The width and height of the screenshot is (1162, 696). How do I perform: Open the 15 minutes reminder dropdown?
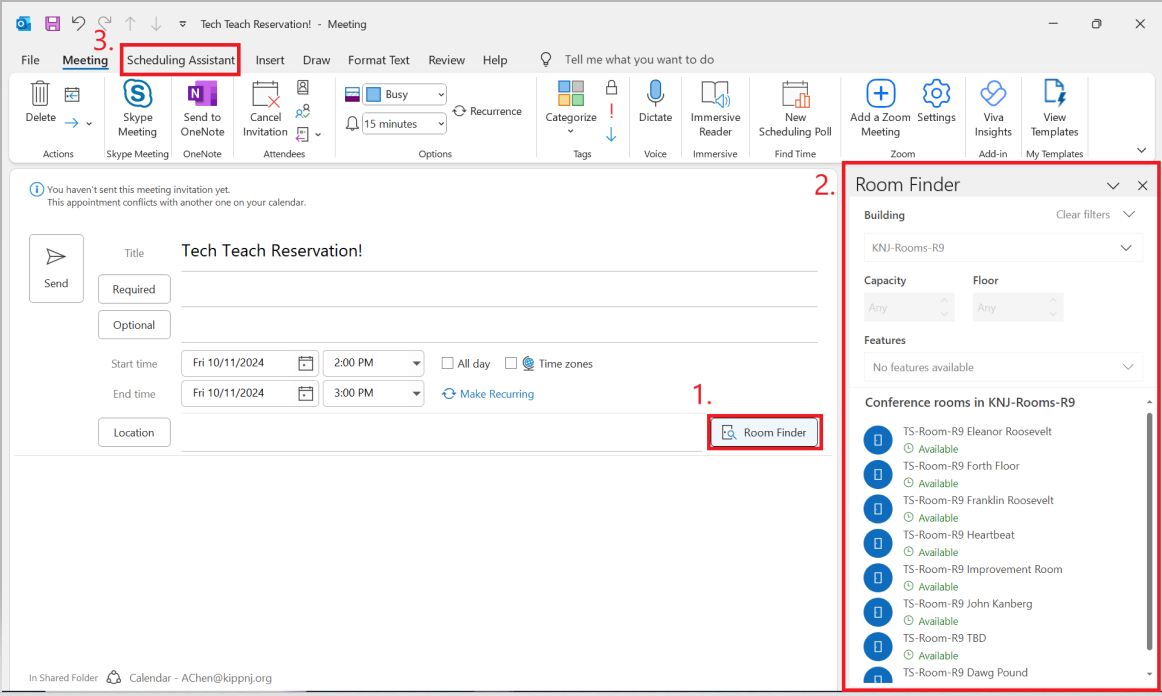(440, 124)
